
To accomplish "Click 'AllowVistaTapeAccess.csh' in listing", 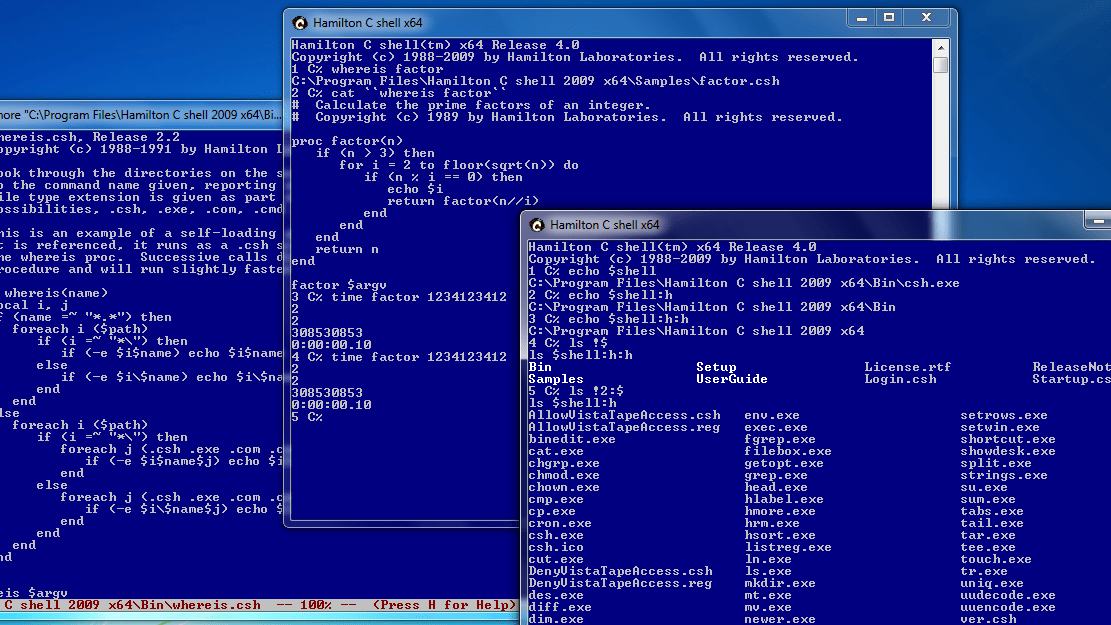I will pos(624,415).
